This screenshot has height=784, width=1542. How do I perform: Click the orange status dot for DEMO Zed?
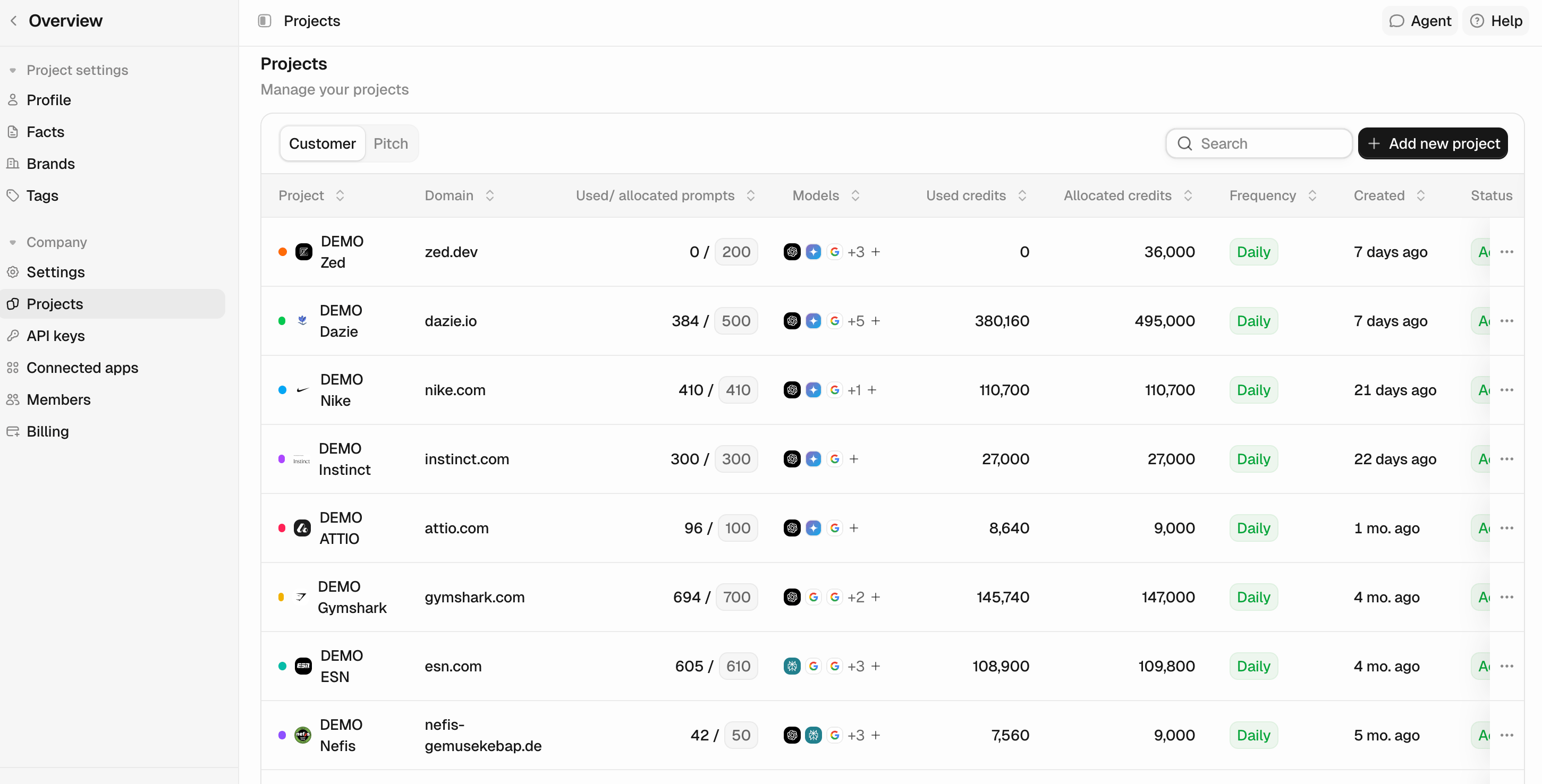click(283, 252)
